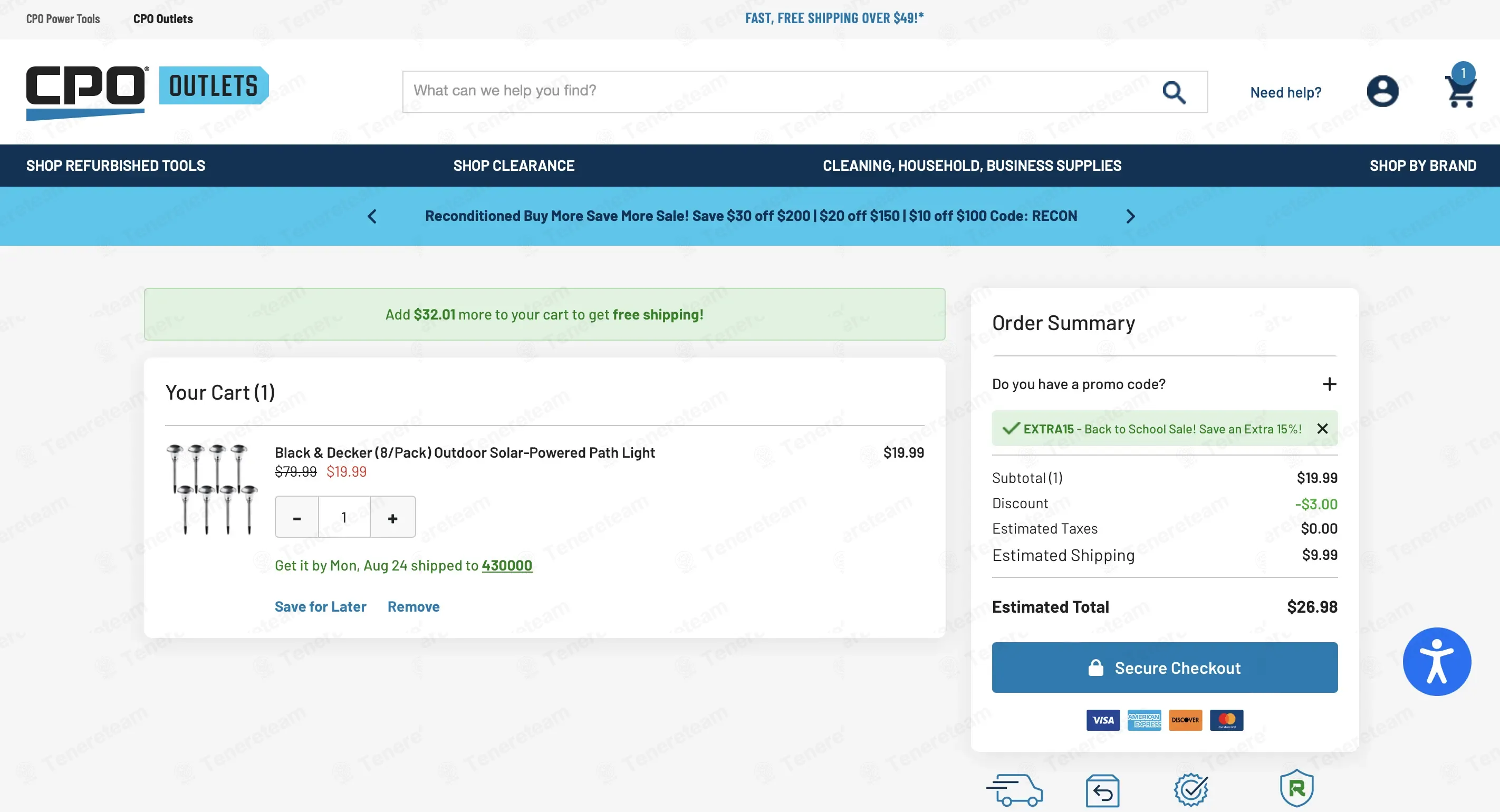The width and height of the screenshot is (1500, 812).
Task: Expand the promo code entry section
Action: click(1330, 384)
